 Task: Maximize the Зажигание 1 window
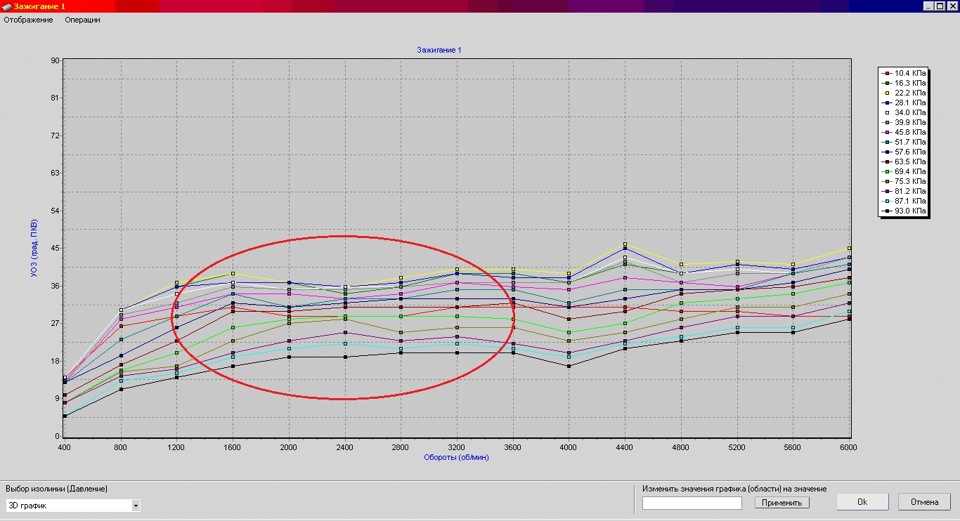point(940,6)
